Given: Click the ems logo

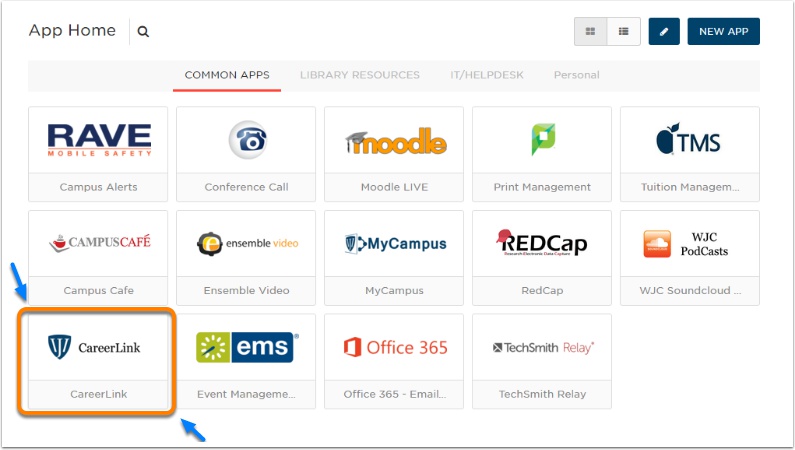Looking at the screenshot, I should click(x=247, y=347).
